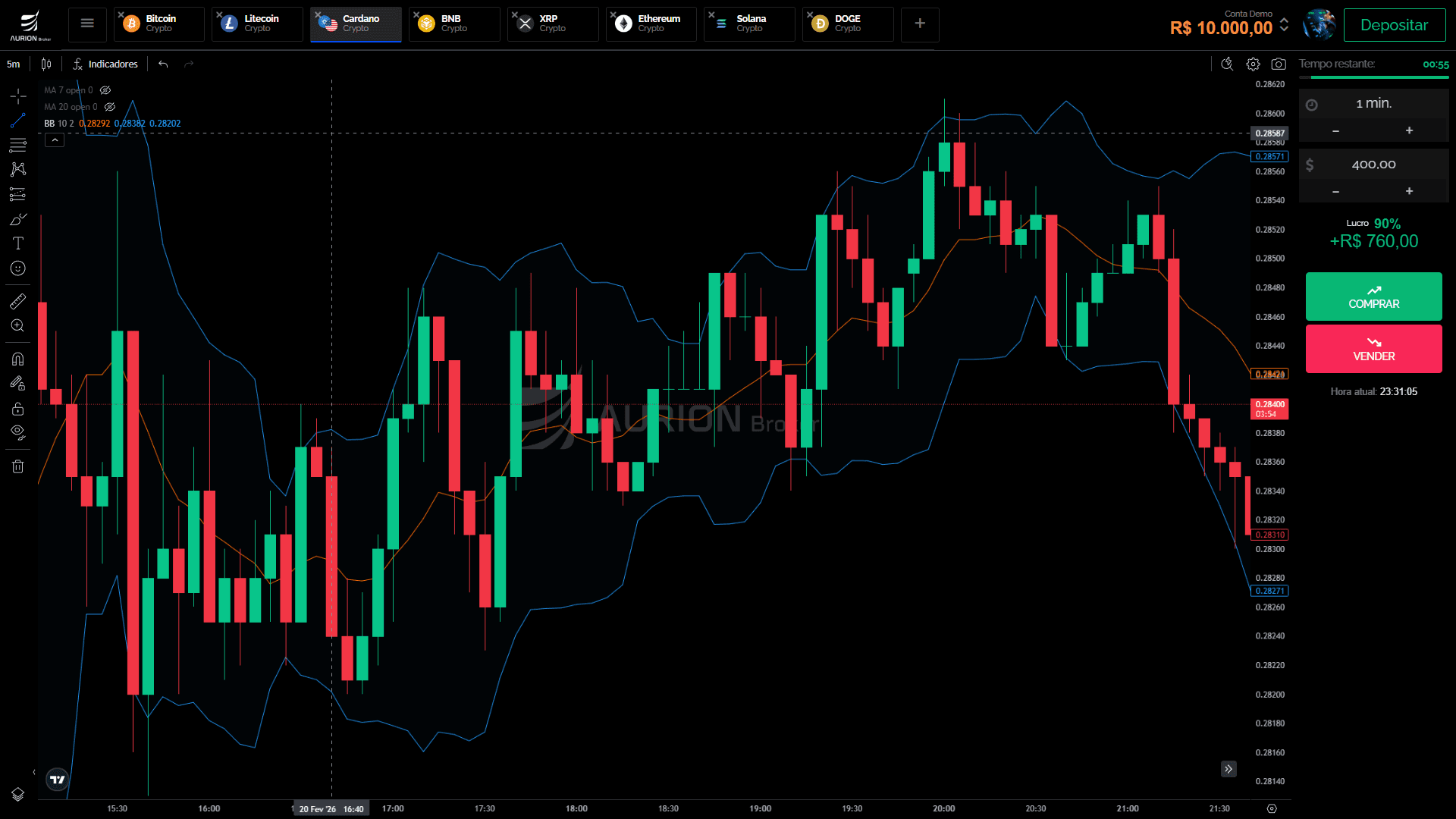Image resolution: width=1456 pixels, height=819 pixels.
Task: Show the MA 7 indicator
Action: pos(105,90)
